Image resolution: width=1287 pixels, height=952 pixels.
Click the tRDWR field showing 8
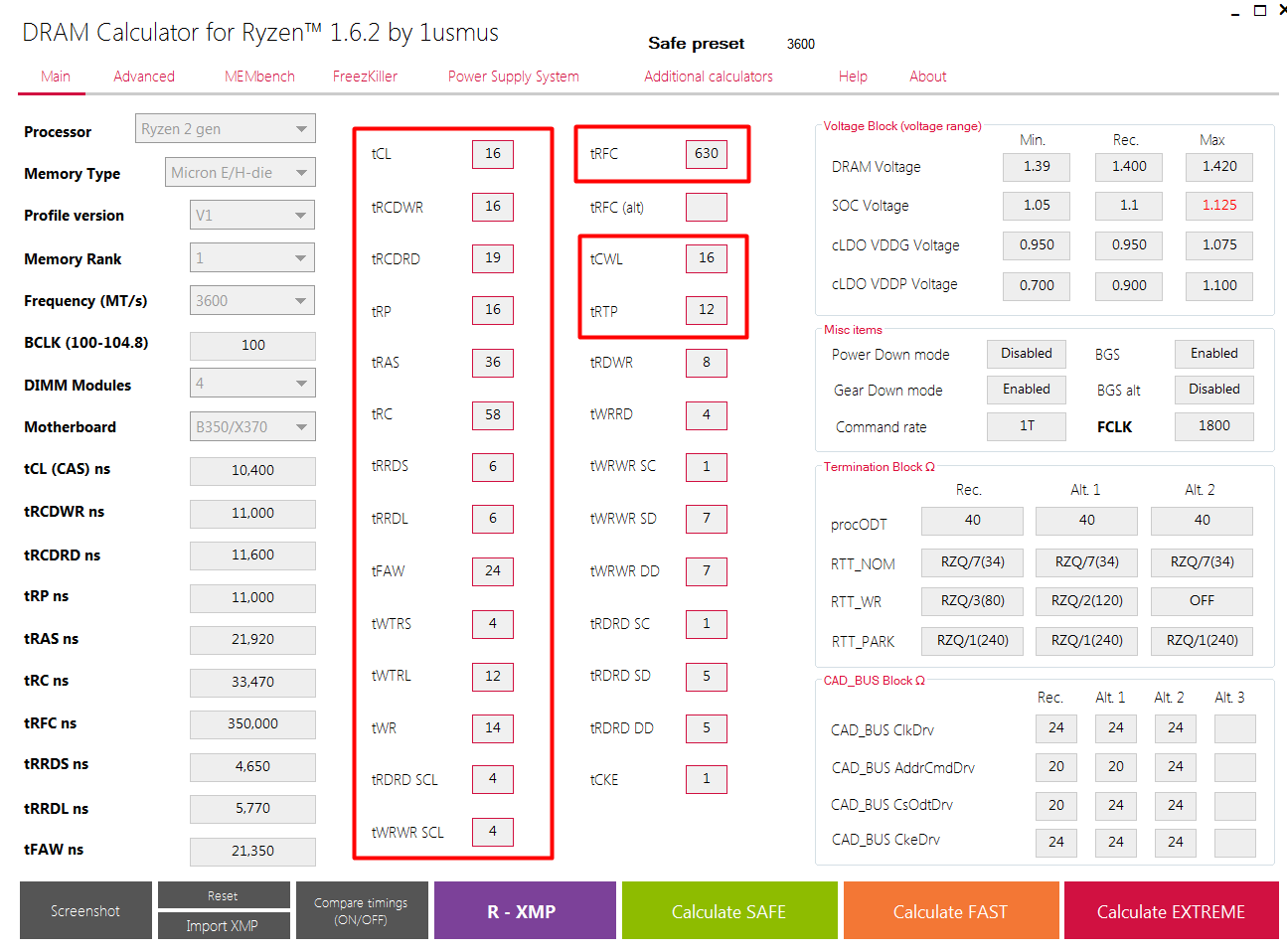click(x=707, y=363)
